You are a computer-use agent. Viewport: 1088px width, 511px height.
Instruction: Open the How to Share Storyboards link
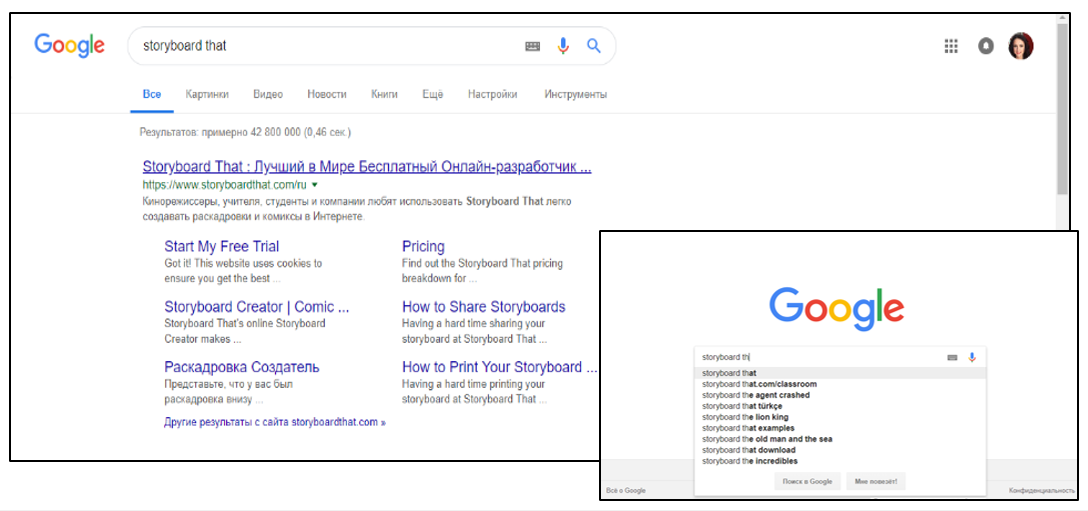coord(484,307)
